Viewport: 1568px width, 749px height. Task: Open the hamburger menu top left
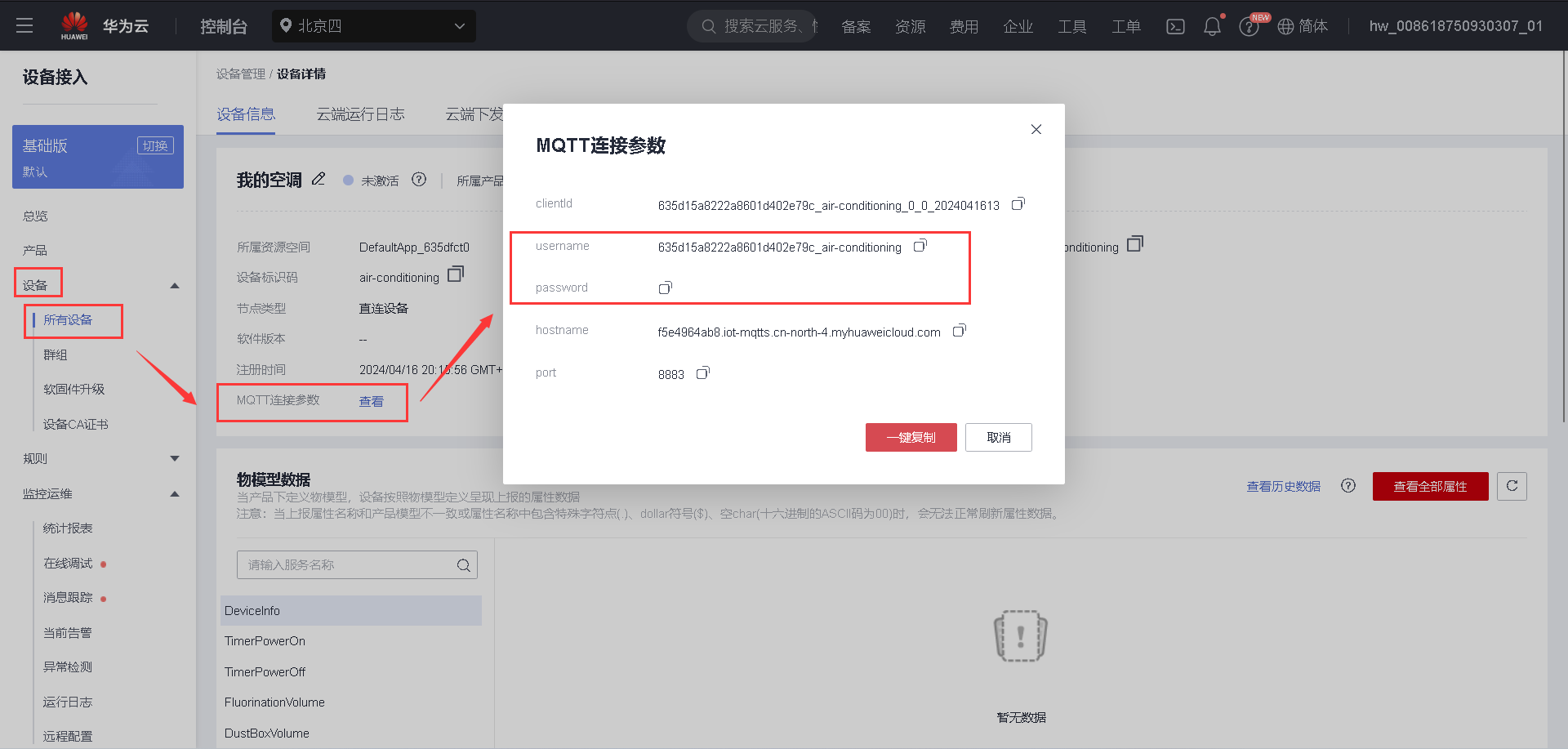(x=24, y=25)
